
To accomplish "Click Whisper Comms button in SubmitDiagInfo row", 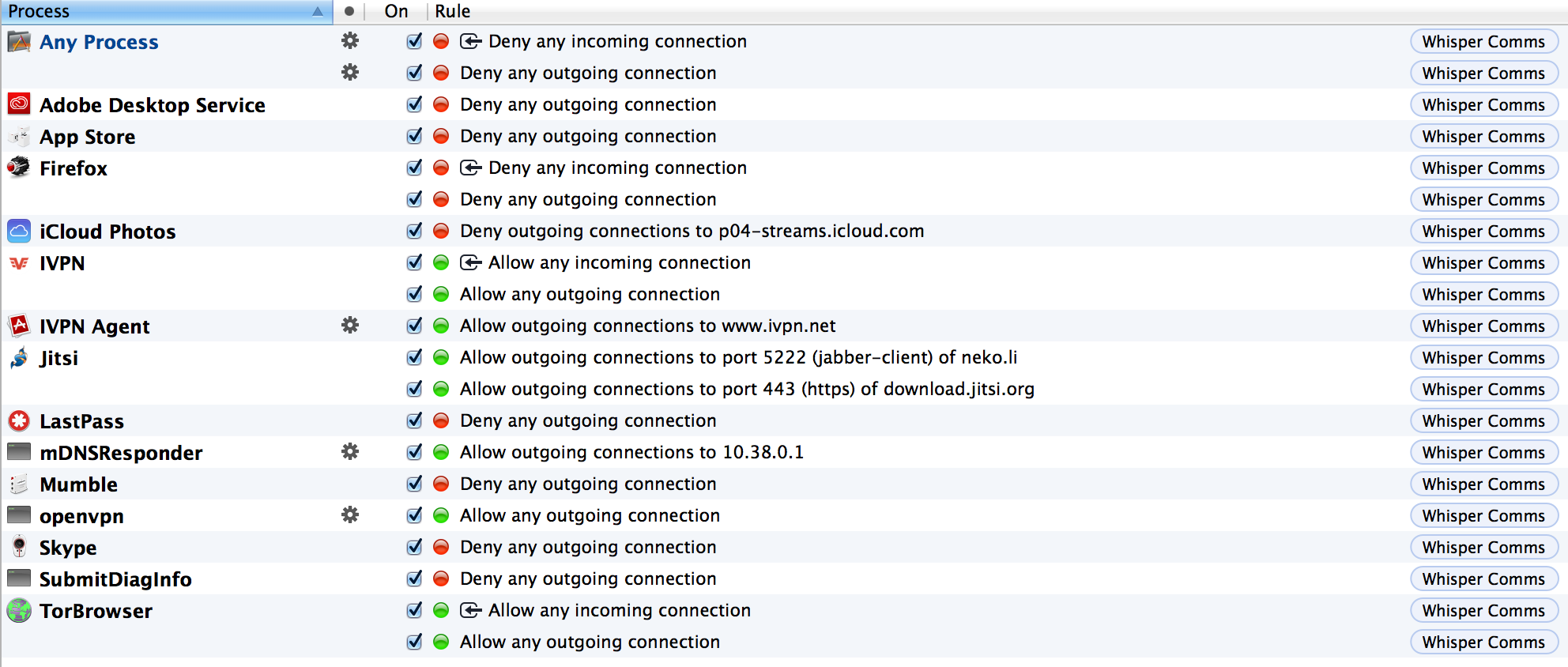I will (x=1483, y=578).
